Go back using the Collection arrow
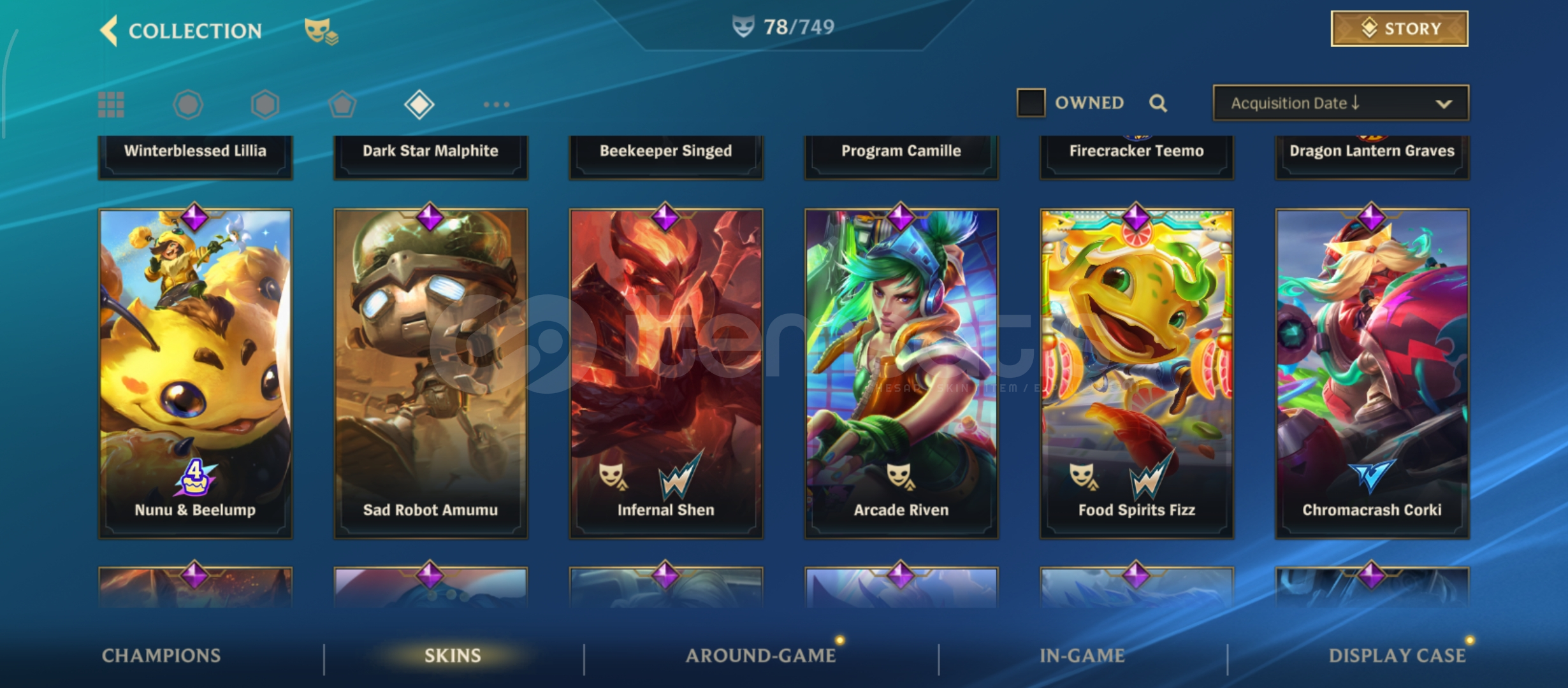 coord(109,31)
